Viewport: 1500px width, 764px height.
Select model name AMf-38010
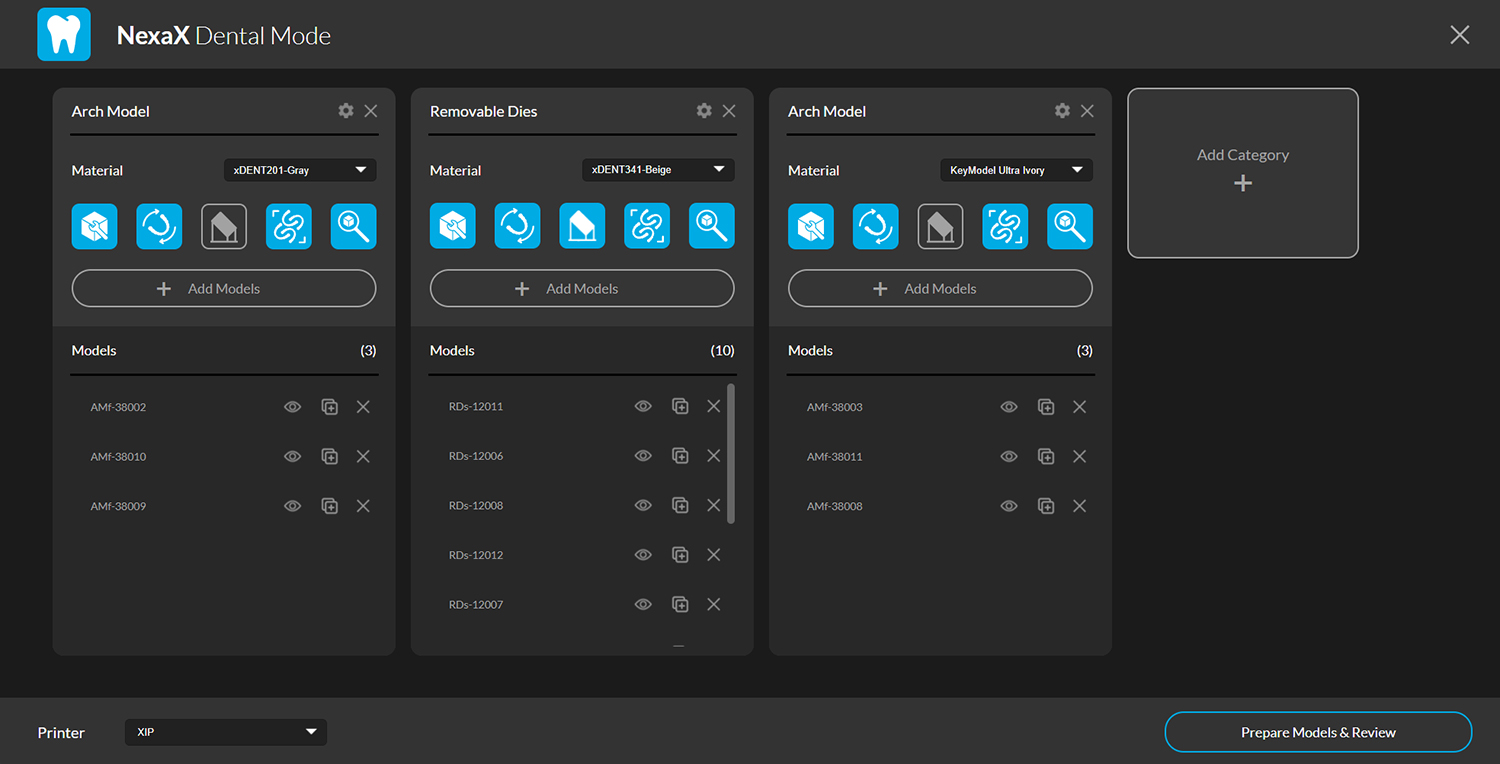click(x=118, y=456)
